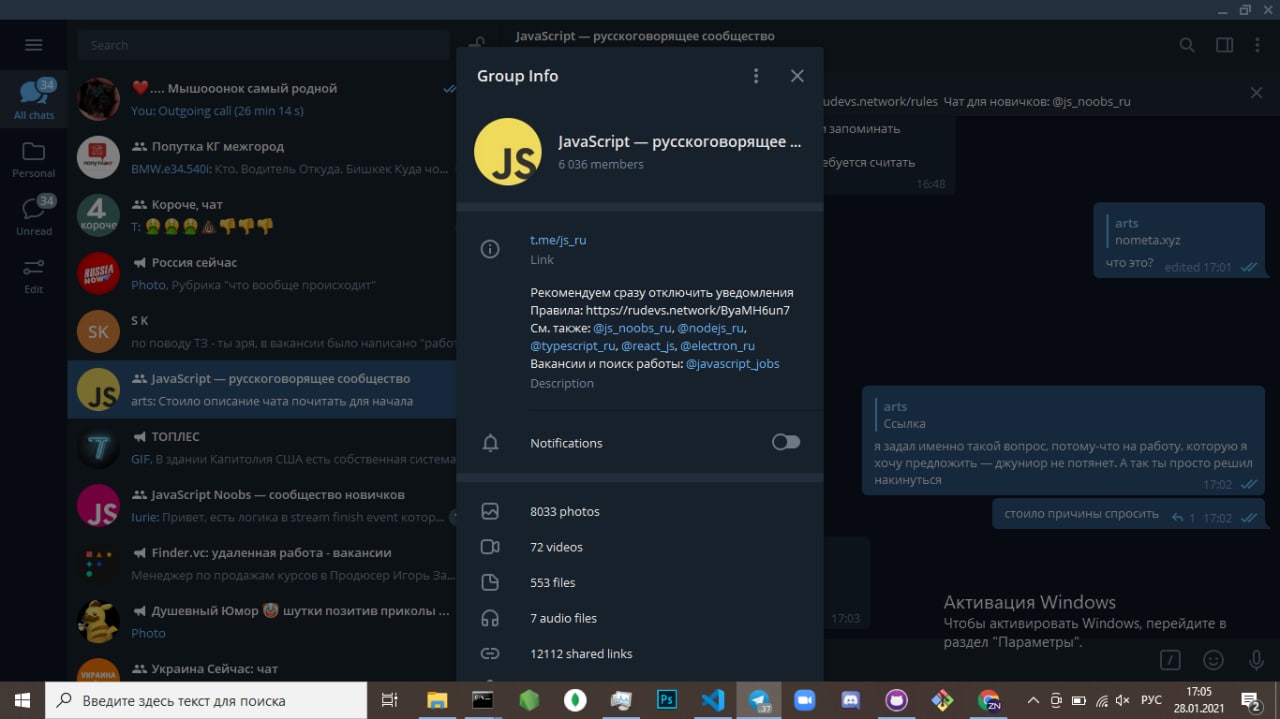This screenshot has width=1280, height=719.
Task: Click the headphones audio icon
Action: coord(490,618)
